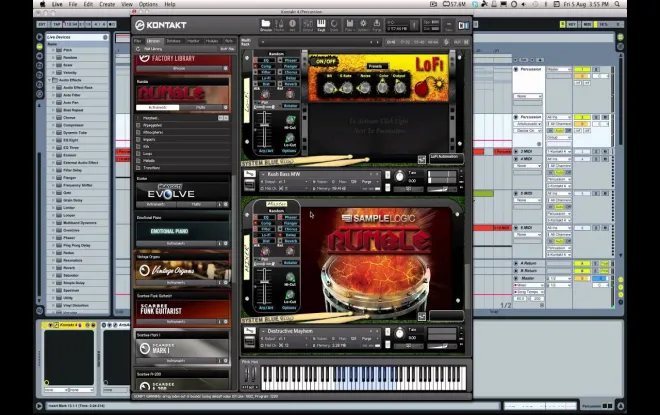660x415 pixels.
Task: Open the Options menu
Action: coord(148,4)
